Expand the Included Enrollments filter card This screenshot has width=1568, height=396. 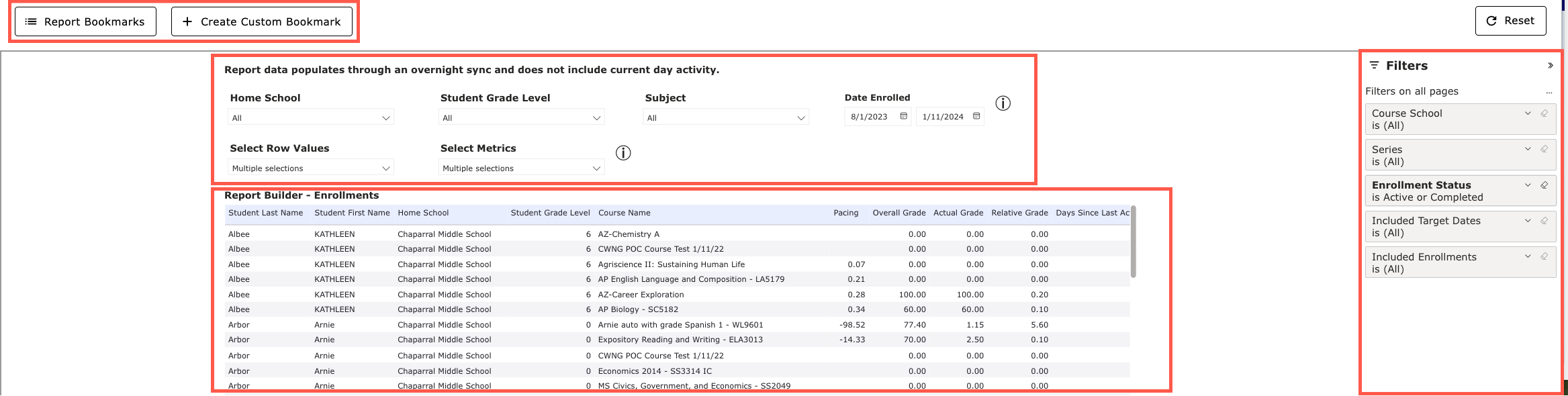tap(1528, 256)
